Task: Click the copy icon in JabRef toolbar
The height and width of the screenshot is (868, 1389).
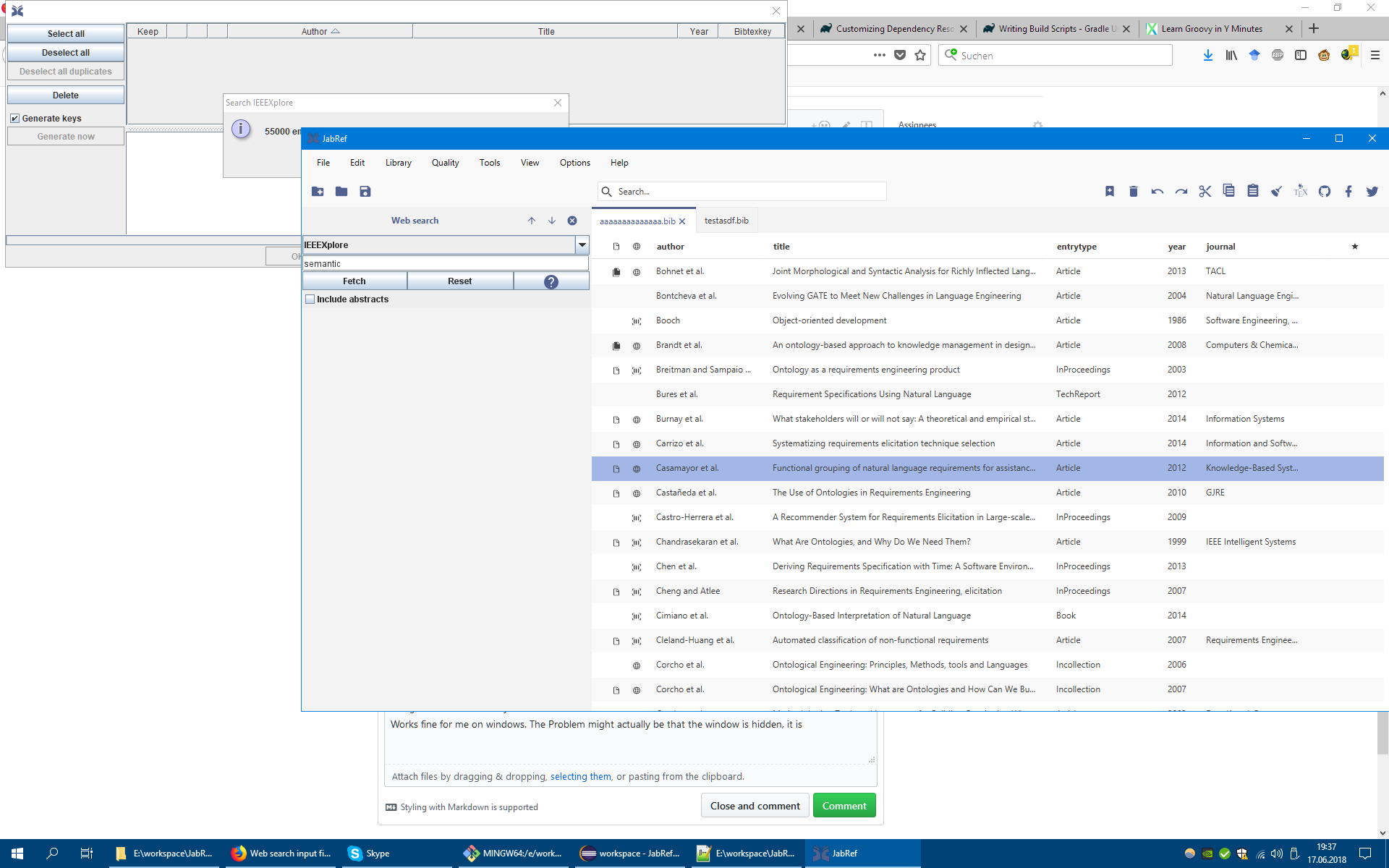Action: (x=1229, y=191)
